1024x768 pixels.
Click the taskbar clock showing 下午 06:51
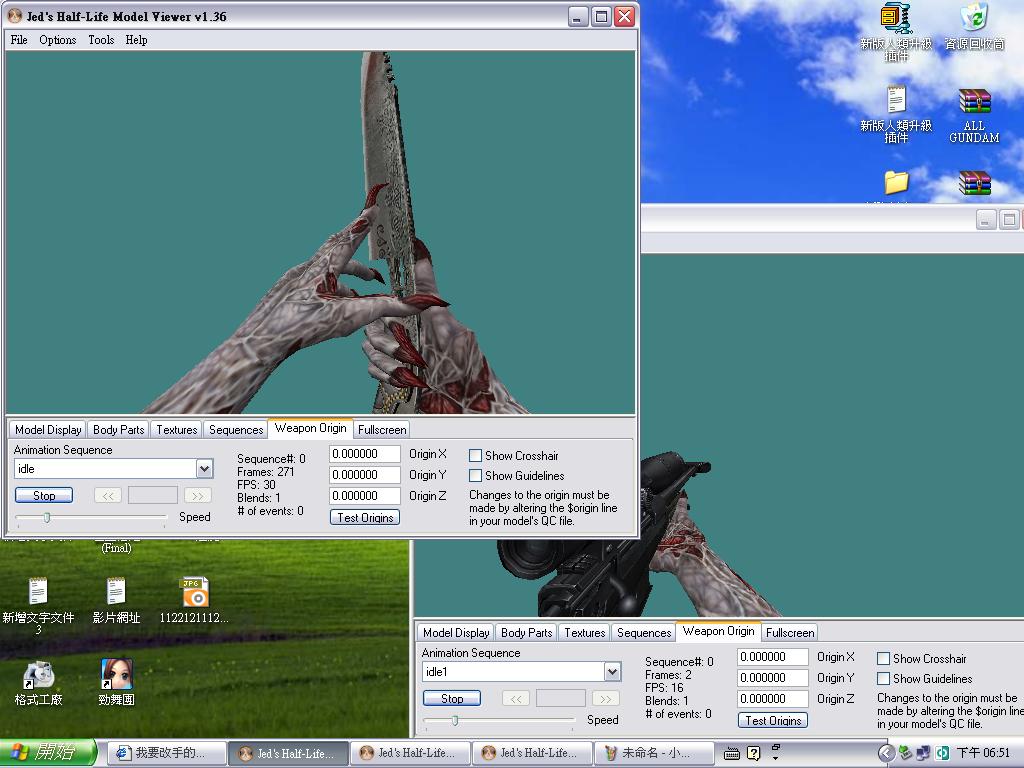click(983, 753)
